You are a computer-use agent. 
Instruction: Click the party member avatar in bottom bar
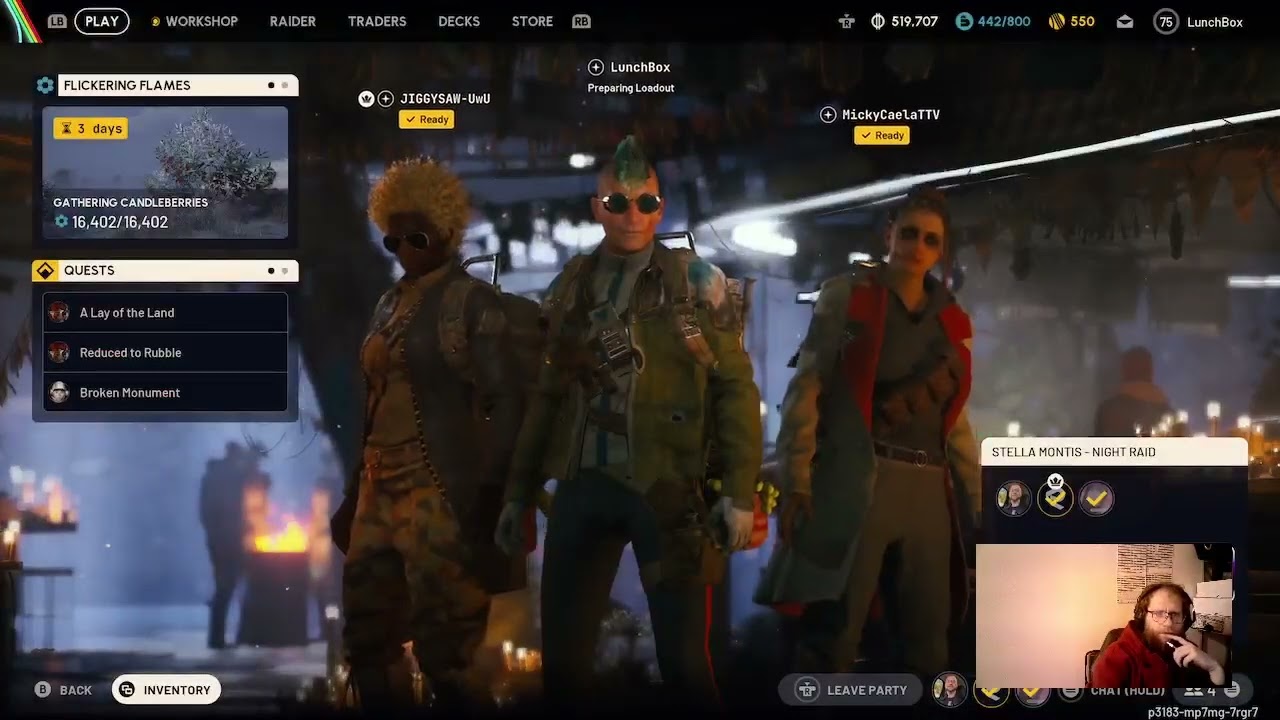(x=949, y=690)
